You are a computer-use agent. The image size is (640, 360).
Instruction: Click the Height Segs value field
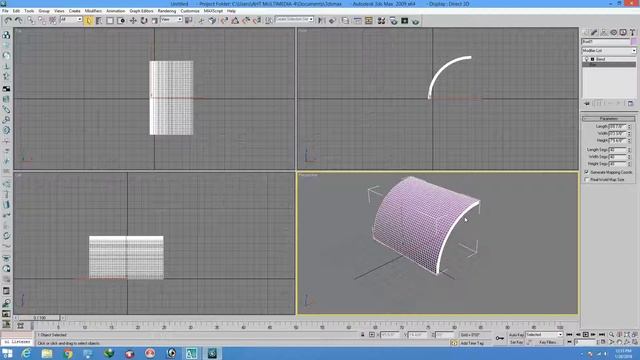tap(618, 164)
